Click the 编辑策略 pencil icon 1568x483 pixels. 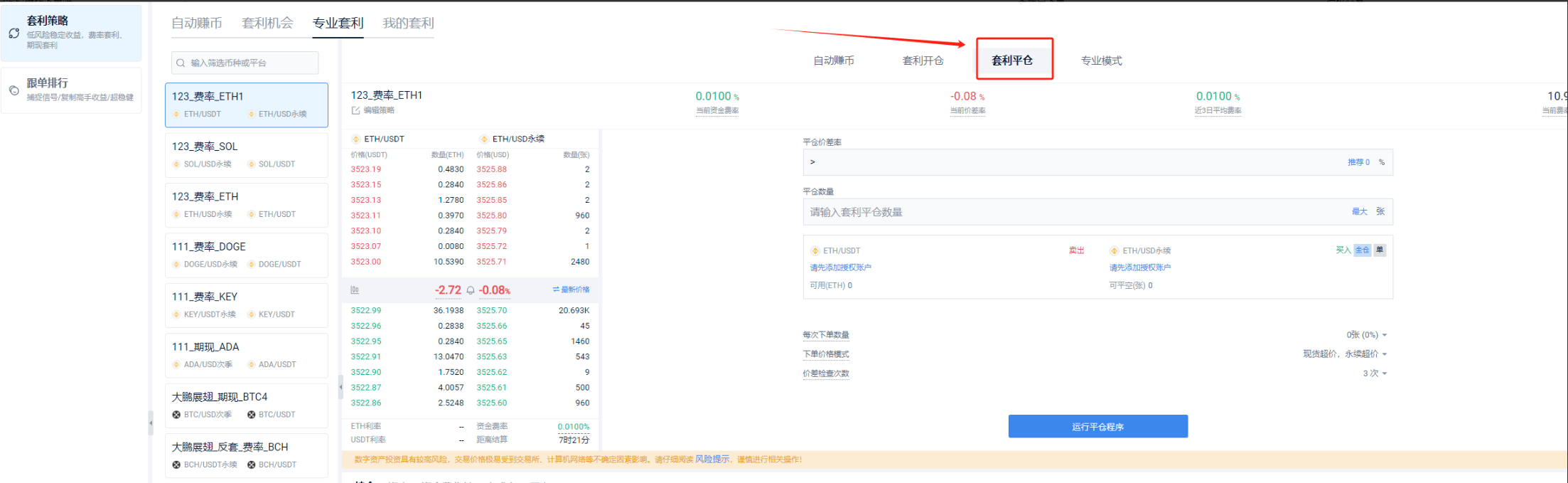[355, 110]
